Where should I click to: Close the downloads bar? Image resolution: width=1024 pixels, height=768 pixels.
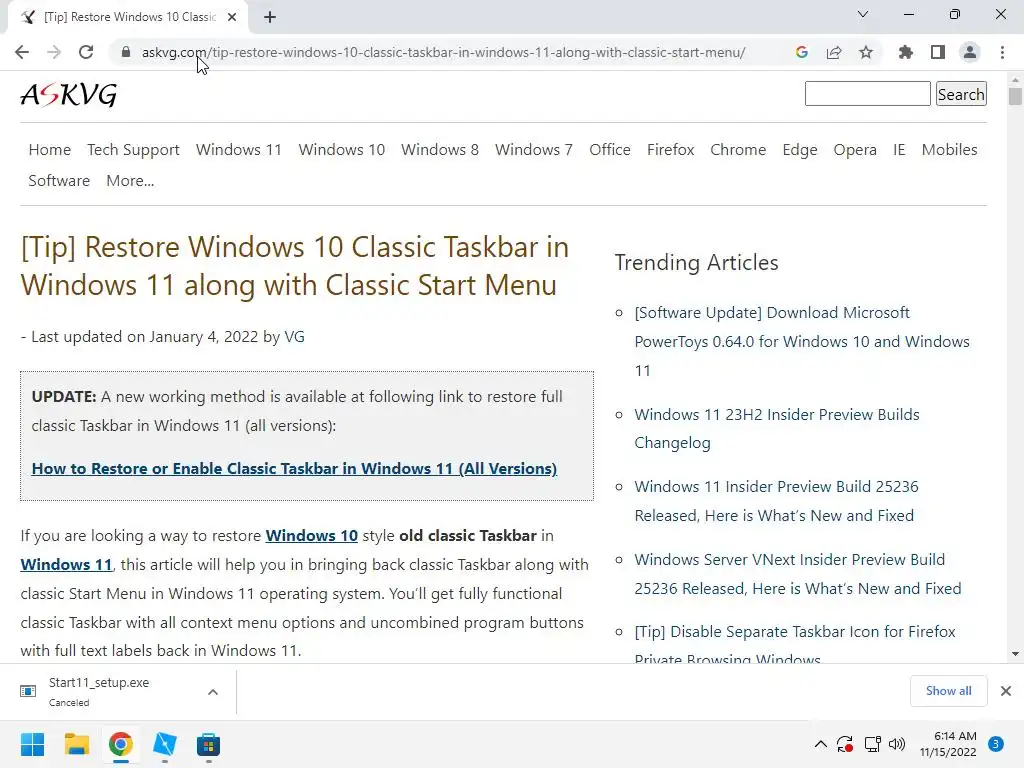point(1006,691)
